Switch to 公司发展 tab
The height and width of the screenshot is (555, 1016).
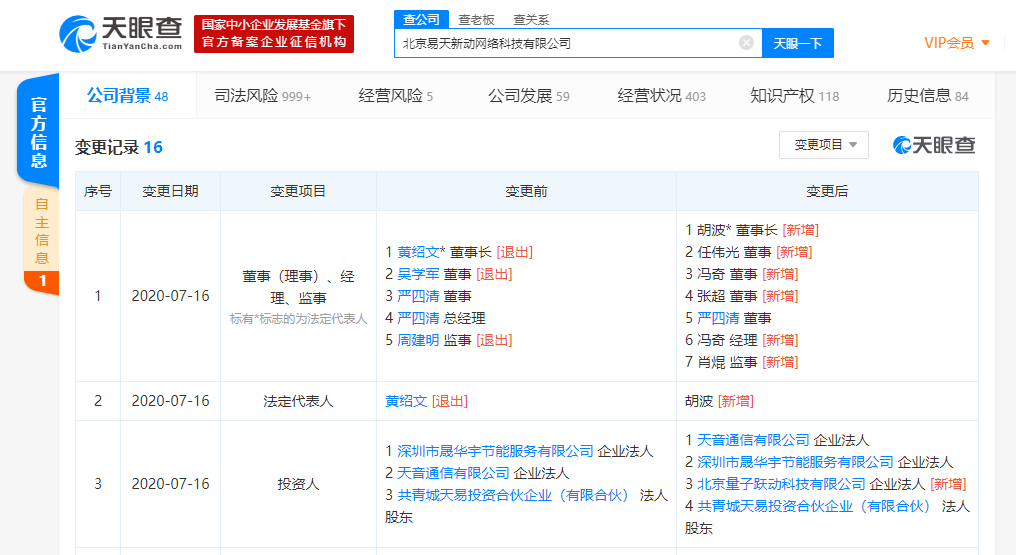529,96
